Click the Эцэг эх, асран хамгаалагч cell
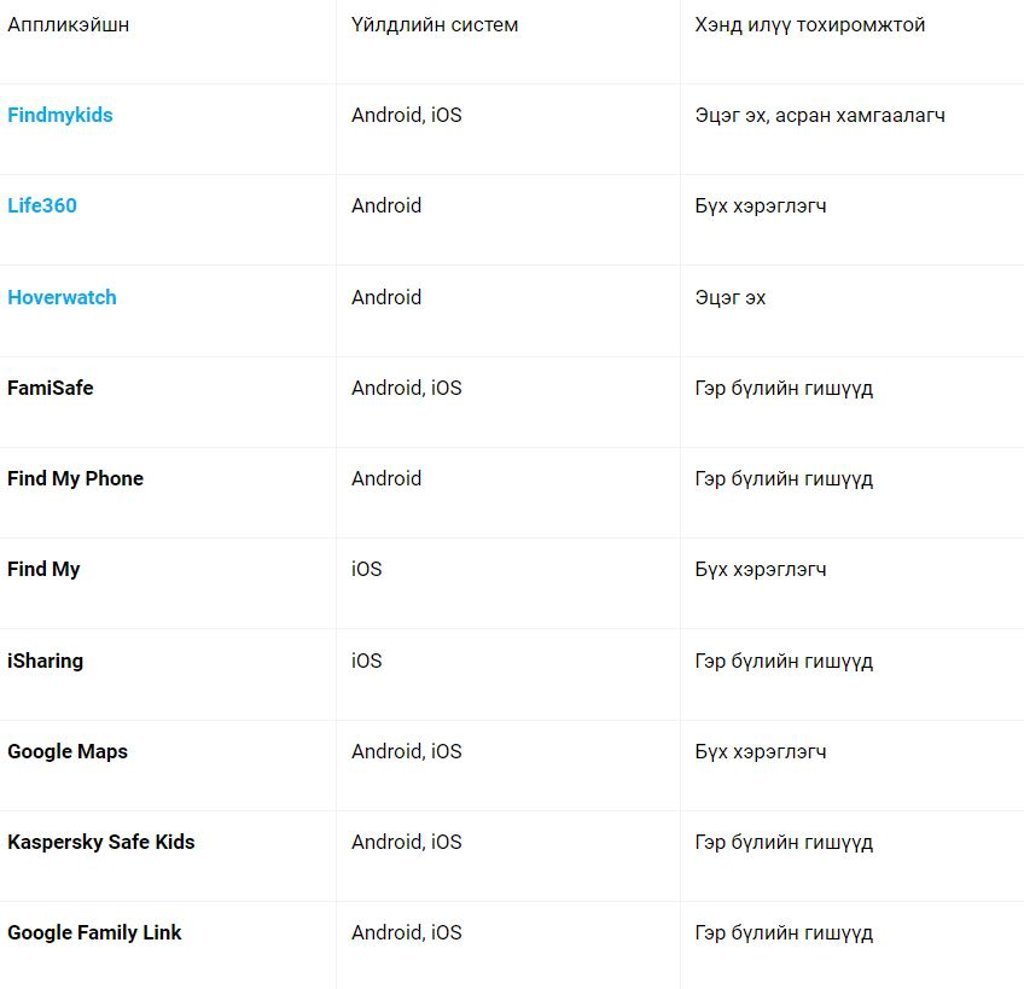Screen dimensions: 1024x989 click(820, 115)
